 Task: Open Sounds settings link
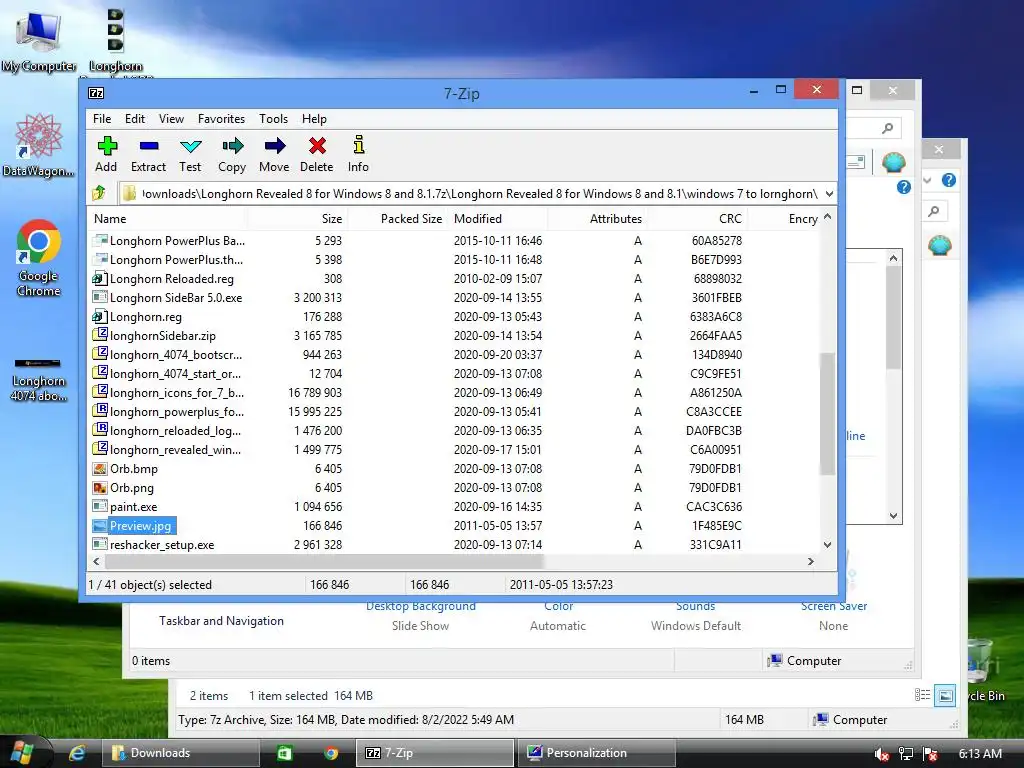click(x=696, y=606)
